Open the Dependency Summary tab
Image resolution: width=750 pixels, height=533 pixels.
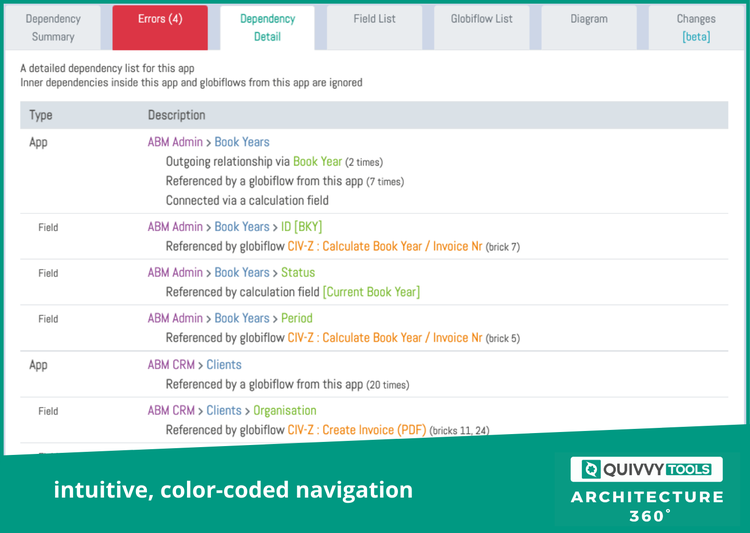[x=53, y=28]
